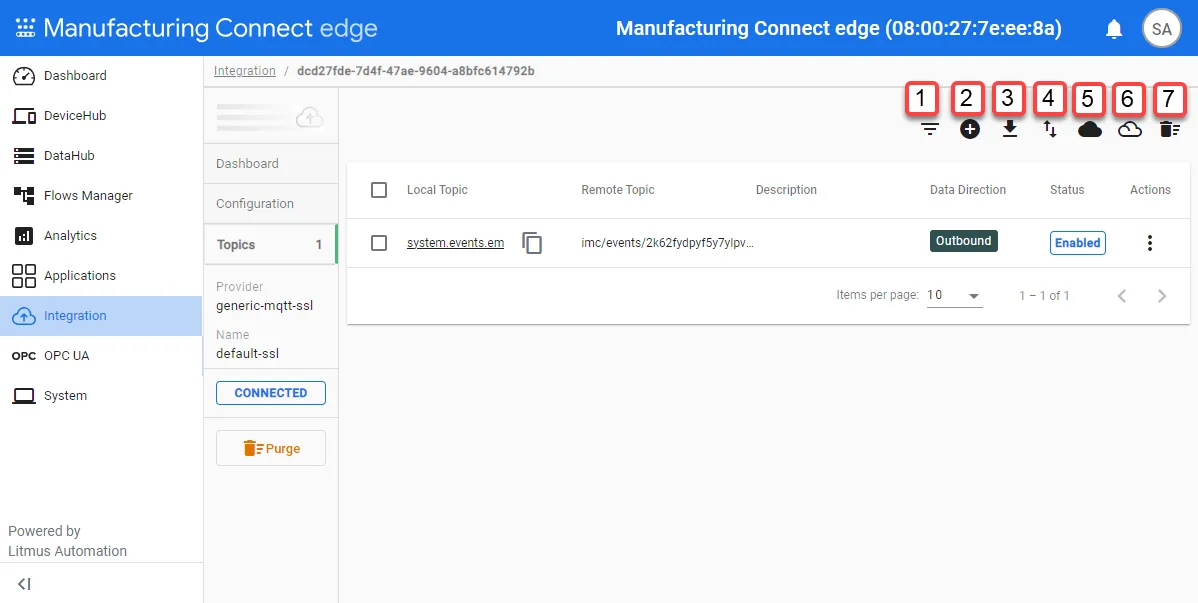Add a new topic with plus icon

[970, 130]
